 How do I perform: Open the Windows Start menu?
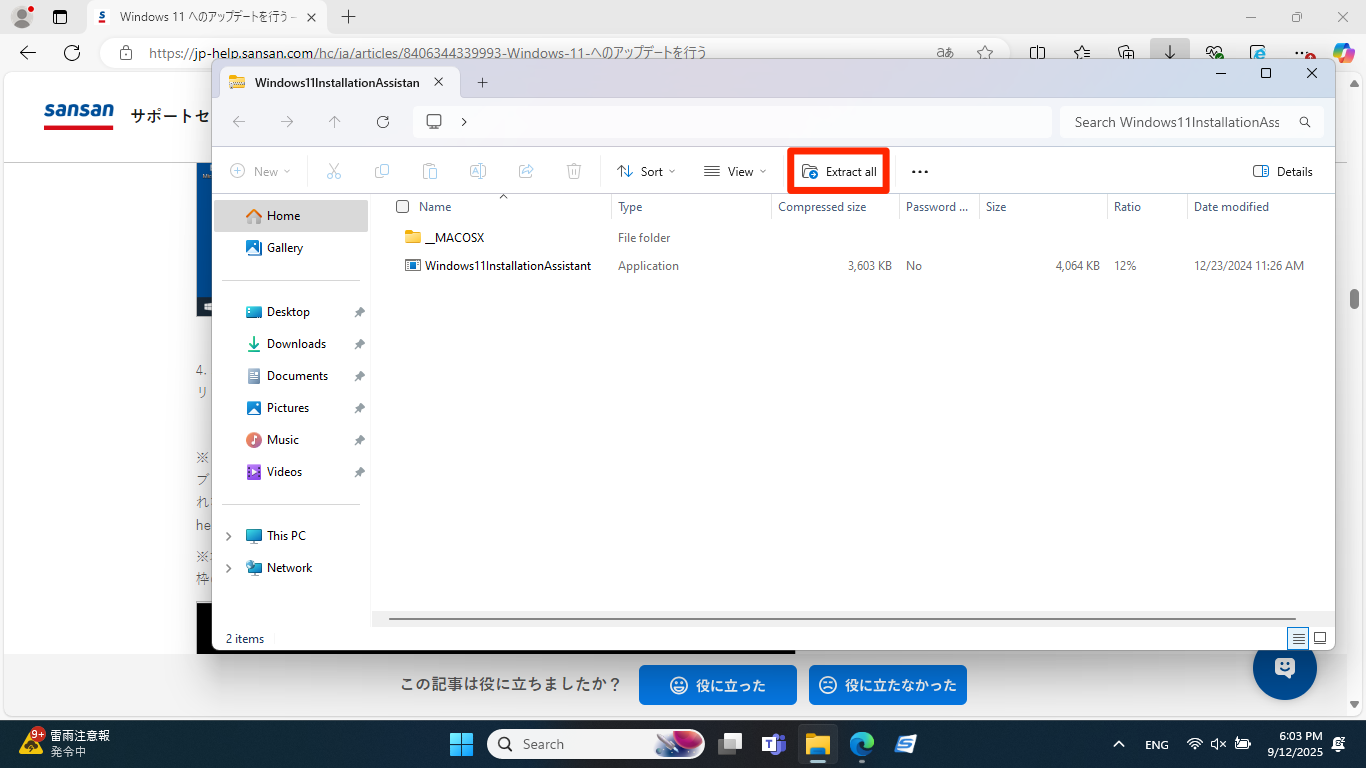coord(461,744)
